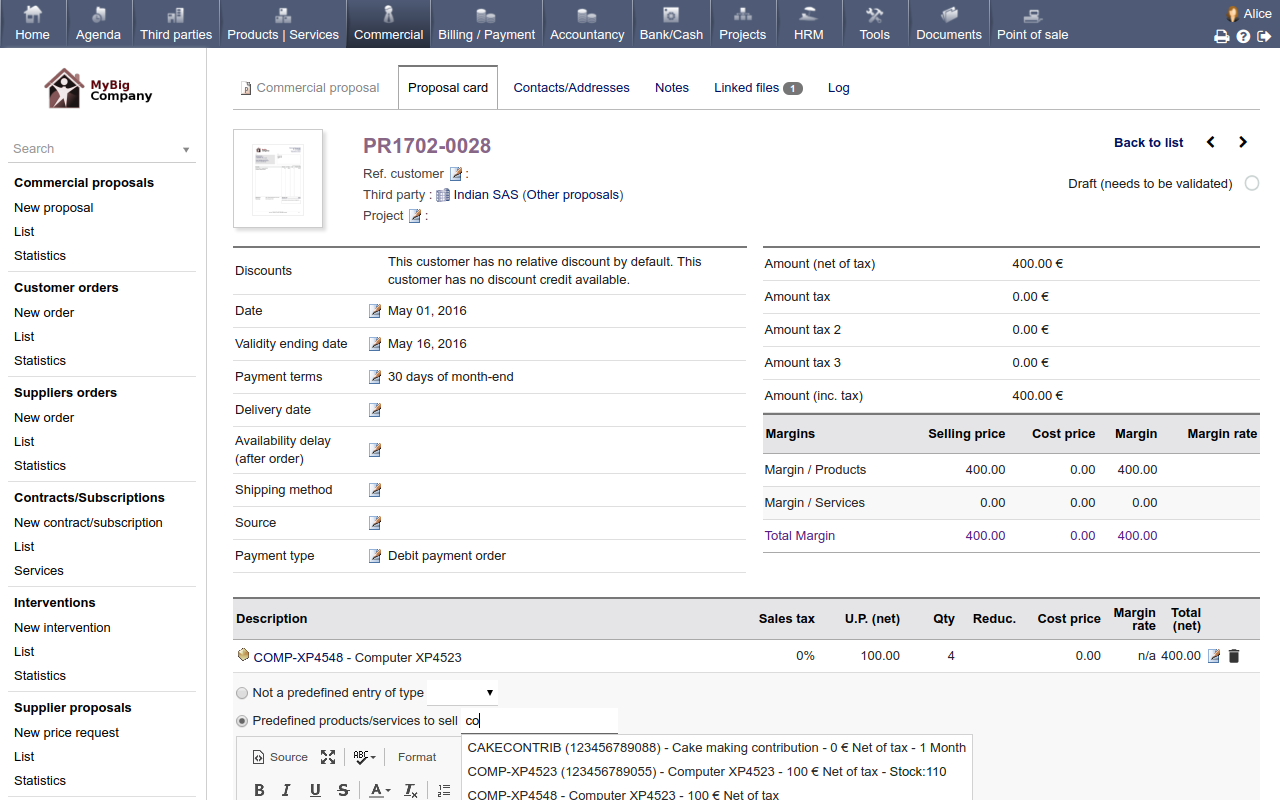Maximize the rich text editor

328,757
